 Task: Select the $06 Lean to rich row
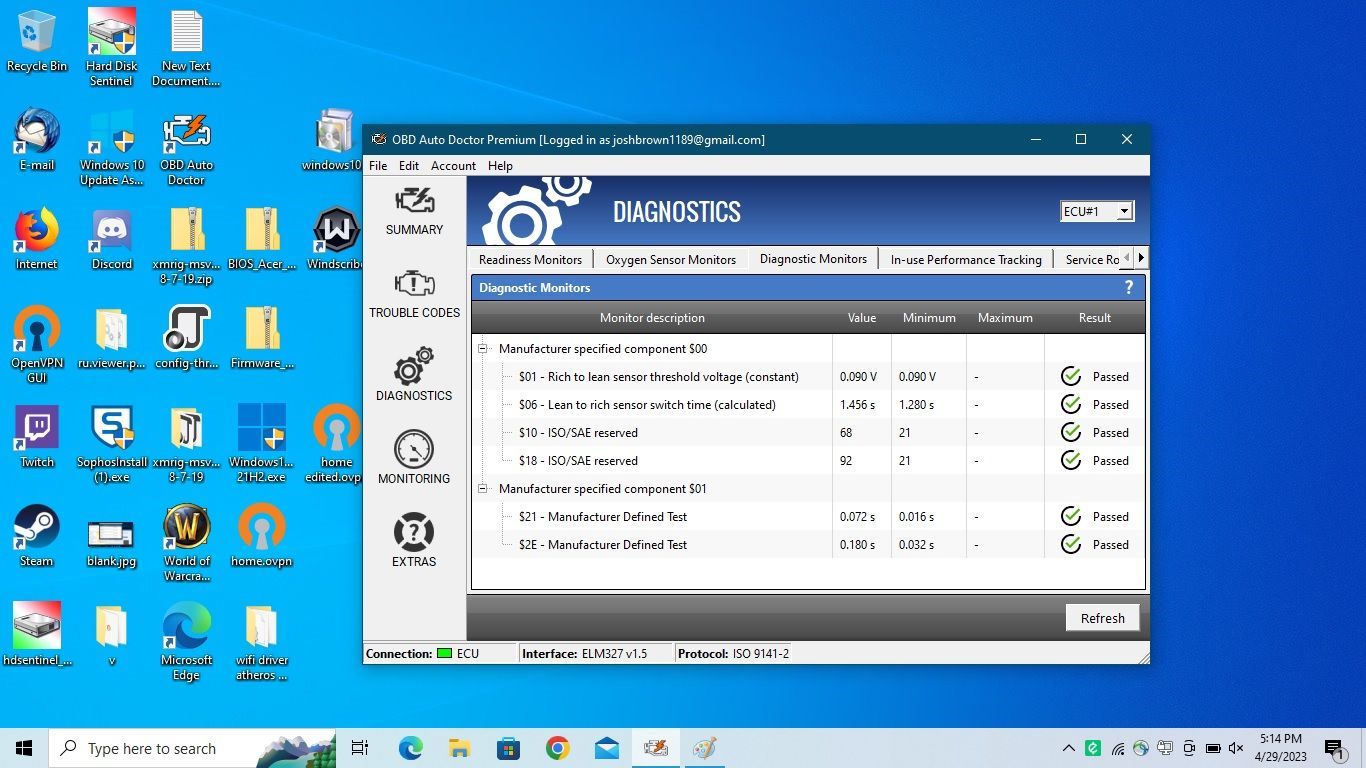[x=646, y=405]
